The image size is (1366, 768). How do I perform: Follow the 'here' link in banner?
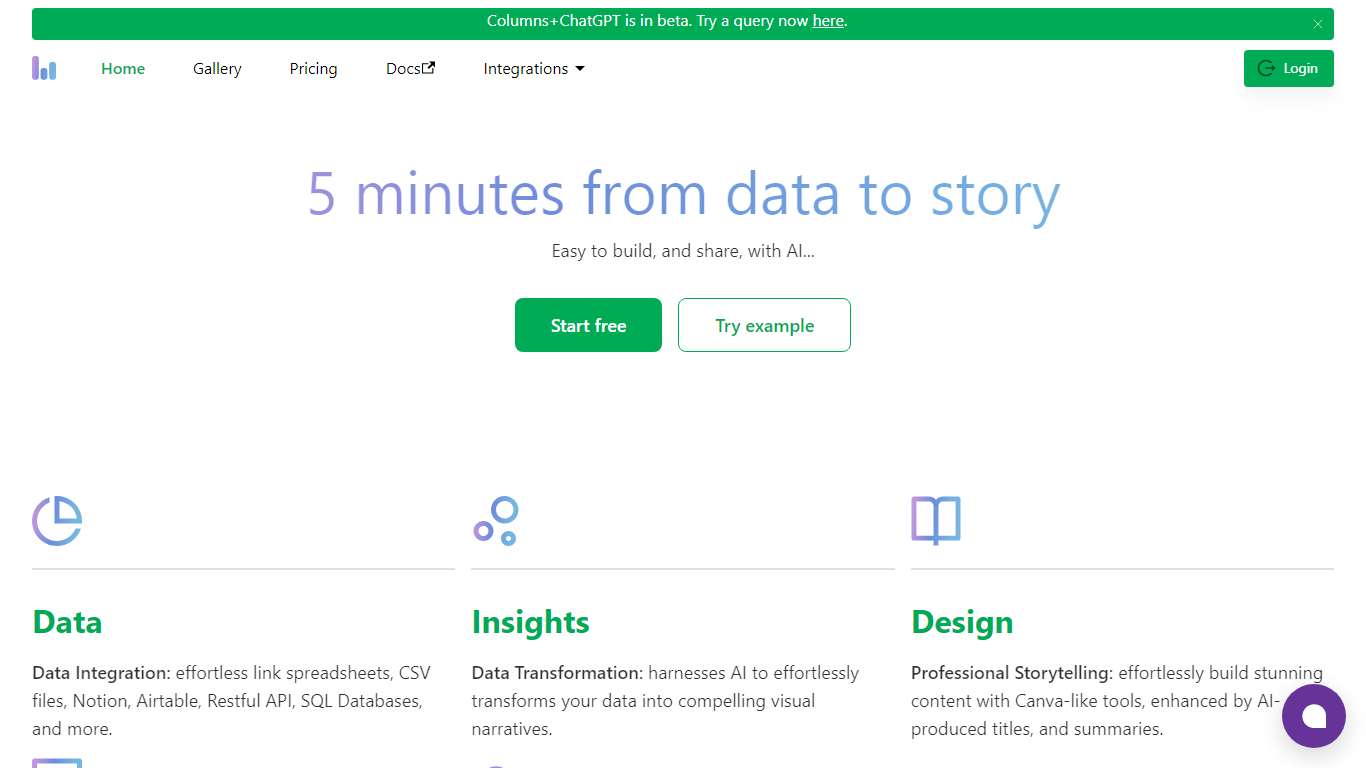coord(827,21)
